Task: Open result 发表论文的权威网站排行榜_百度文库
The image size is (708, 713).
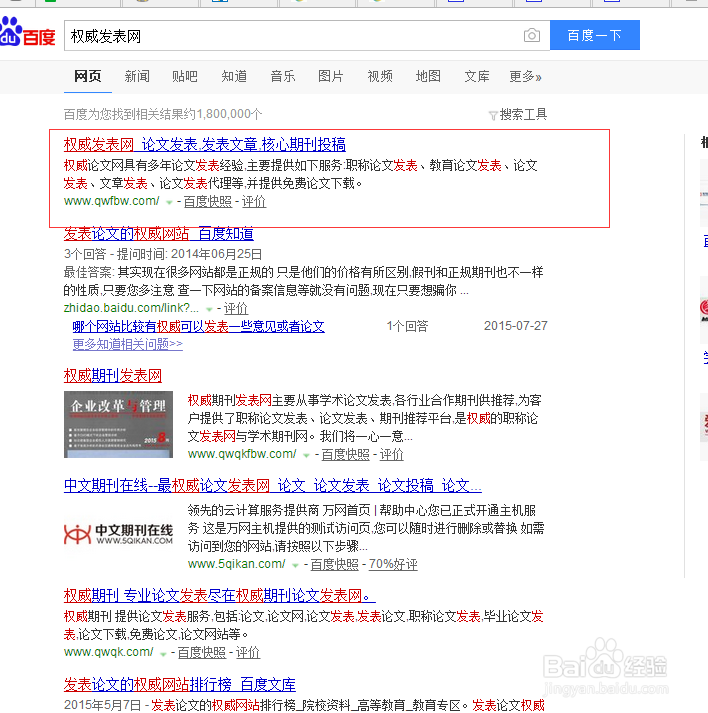Action: 180,684
